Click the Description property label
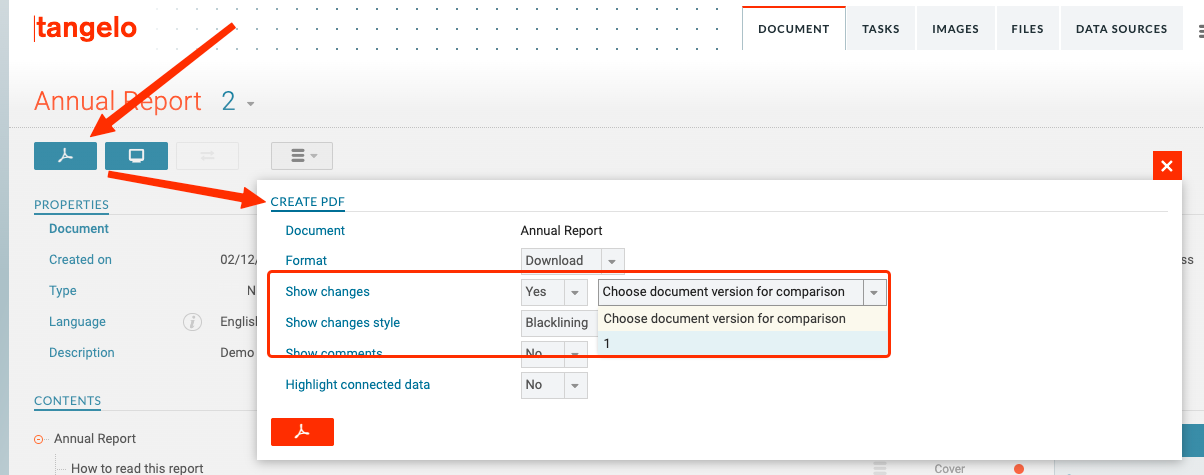This screenshot has width=1204, height=475. 82,353
